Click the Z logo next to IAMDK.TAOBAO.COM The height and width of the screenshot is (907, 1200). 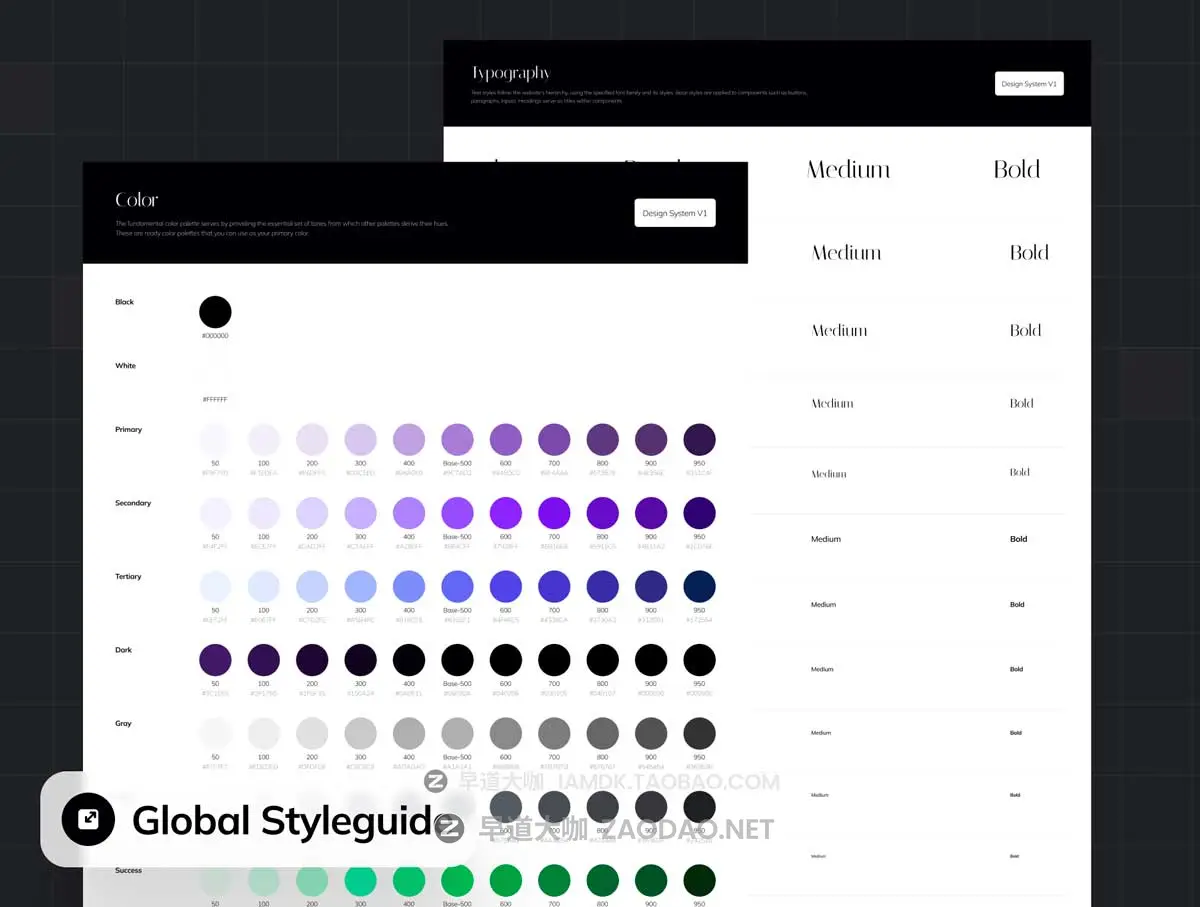[436, 781]
